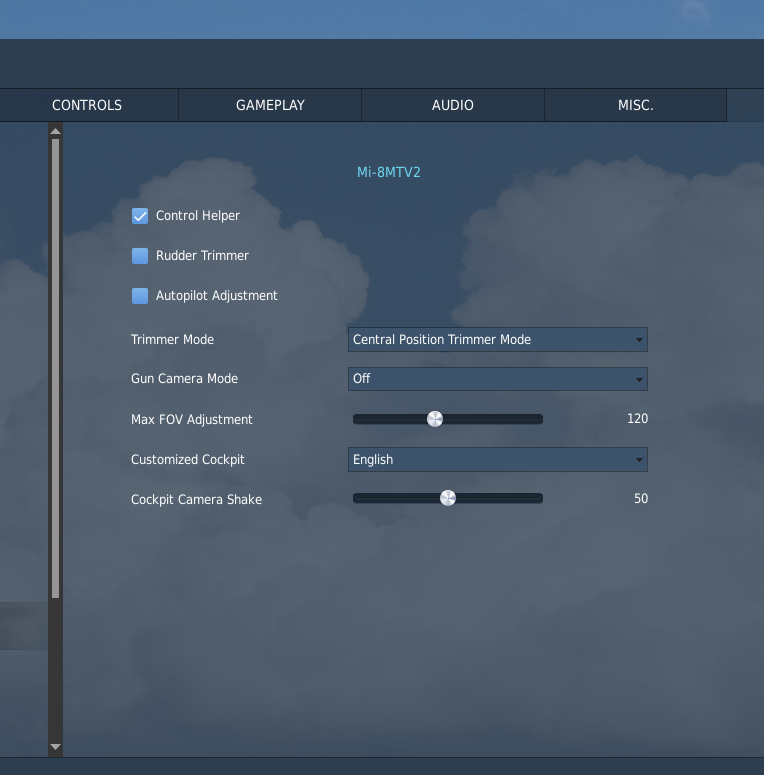
Task: Open the GAMEPLAY tab
Action: pyautogui.click(x=270, y=105)
